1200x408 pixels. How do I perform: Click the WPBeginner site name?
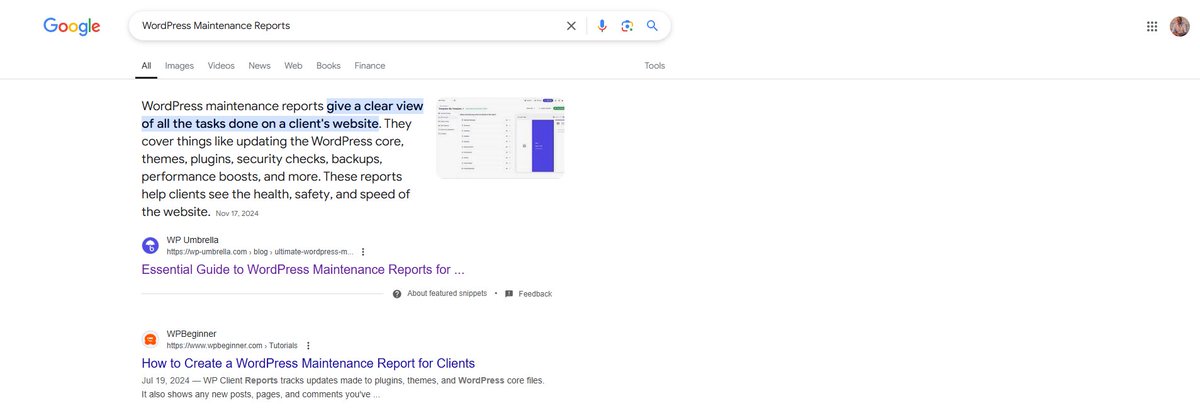pos(192,333)
